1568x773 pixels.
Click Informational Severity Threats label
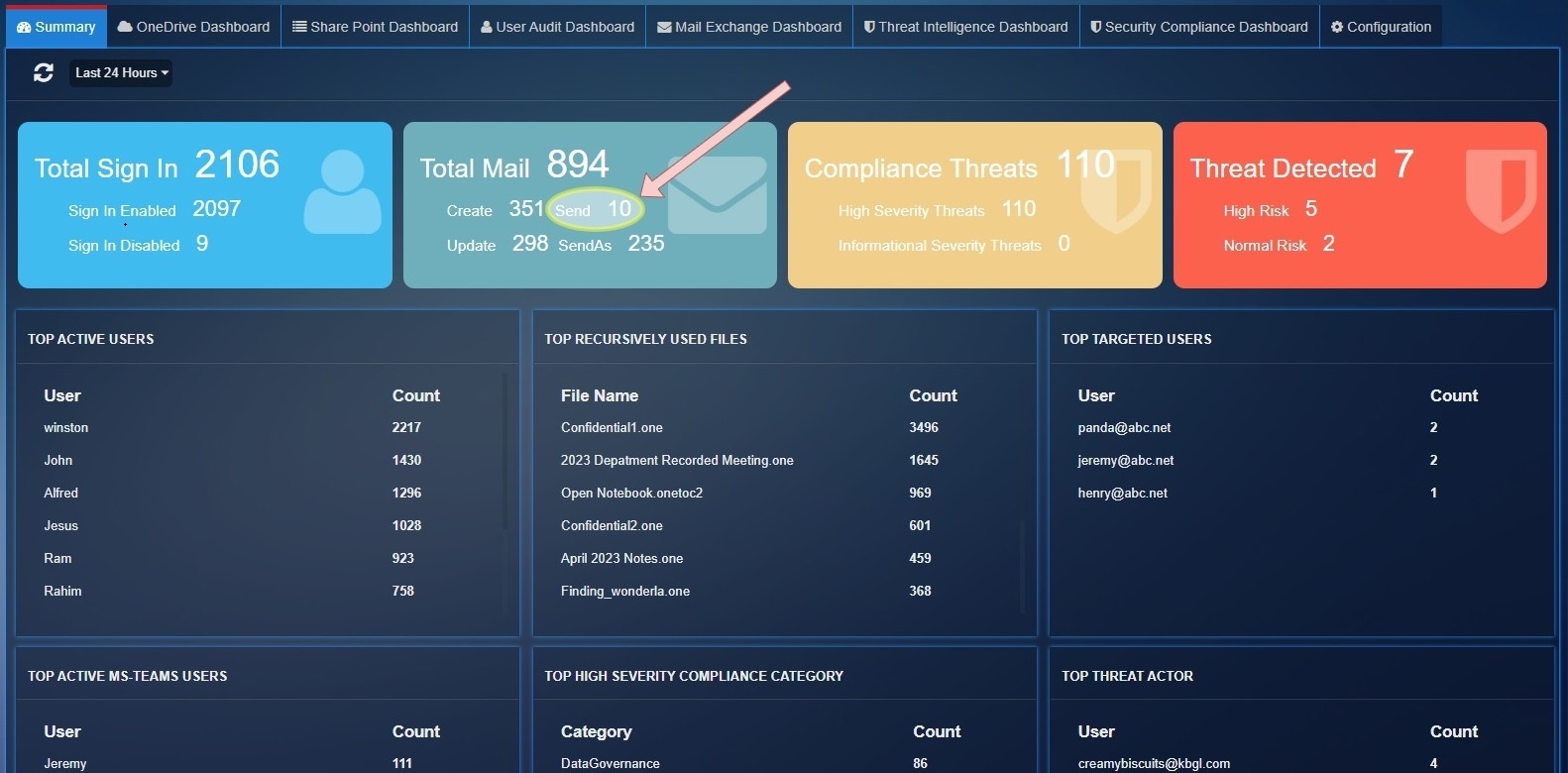940,246
